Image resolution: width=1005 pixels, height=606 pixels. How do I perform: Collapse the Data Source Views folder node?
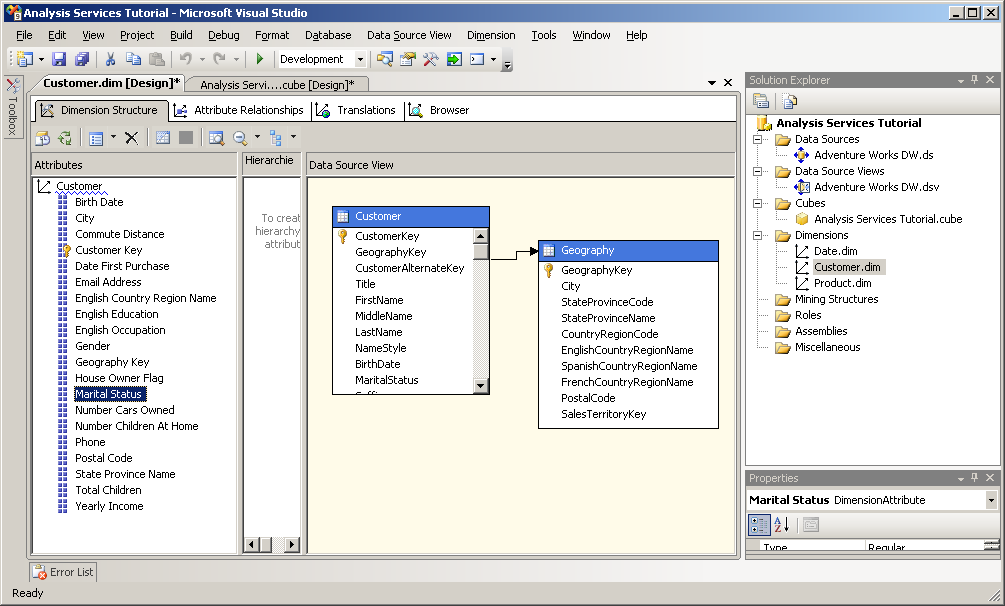click(x=758, y=171)
